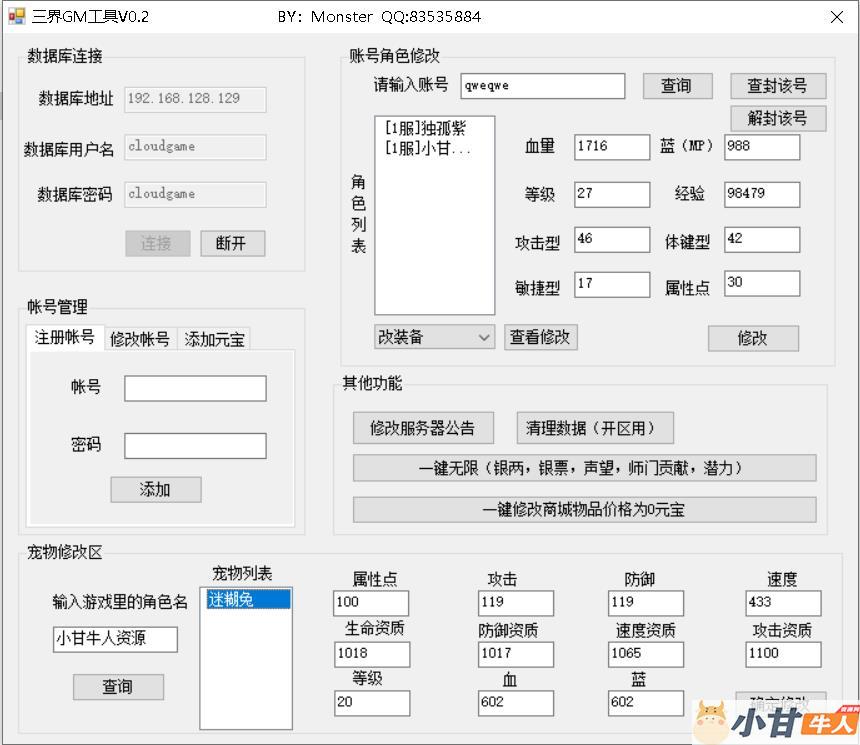
Task: Select the 注册帐号 tab
Action: pyautogui.click(x=65, y=338)
